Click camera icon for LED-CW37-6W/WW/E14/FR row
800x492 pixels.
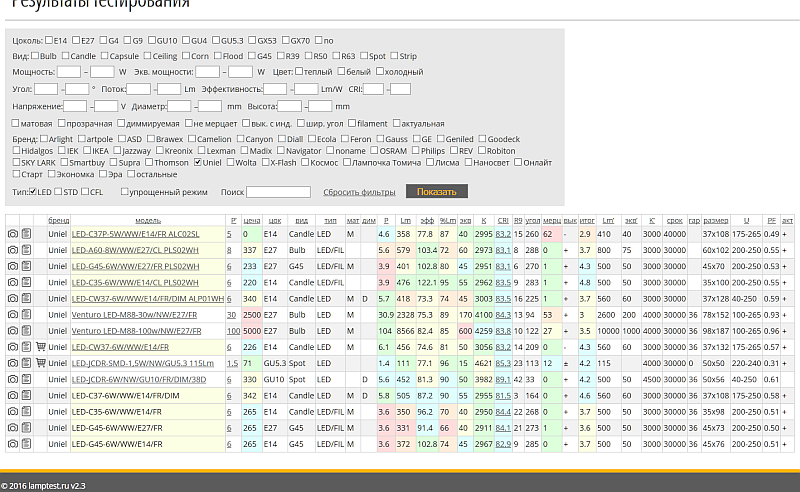[x=13, y=347]
